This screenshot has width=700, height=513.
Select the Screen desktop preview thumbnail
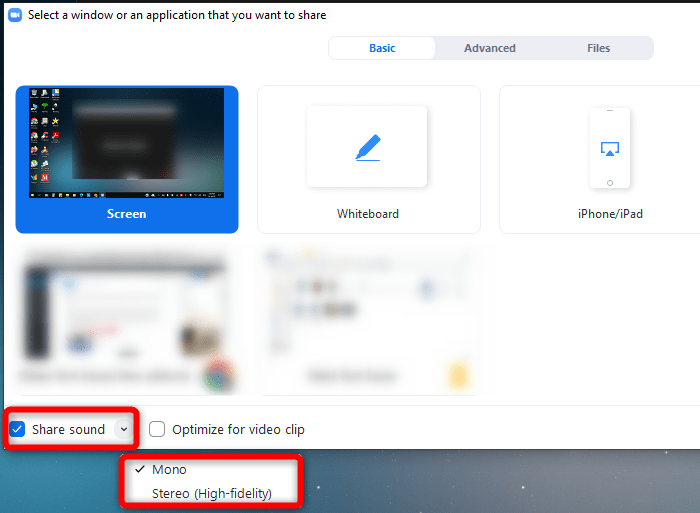click(127, 143)
